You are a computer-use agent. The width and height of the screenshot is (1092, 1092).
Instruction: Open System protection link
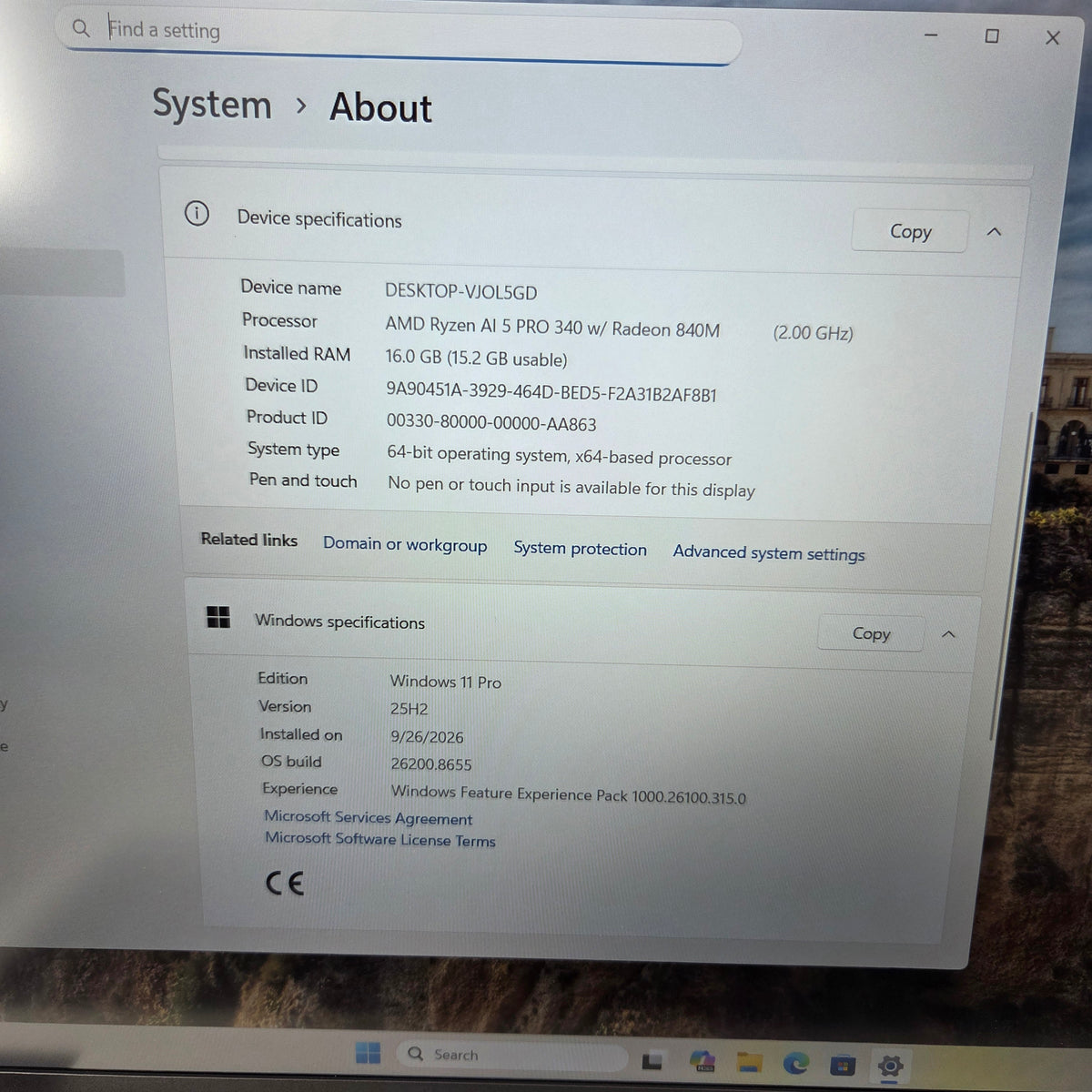click(580, 549)
